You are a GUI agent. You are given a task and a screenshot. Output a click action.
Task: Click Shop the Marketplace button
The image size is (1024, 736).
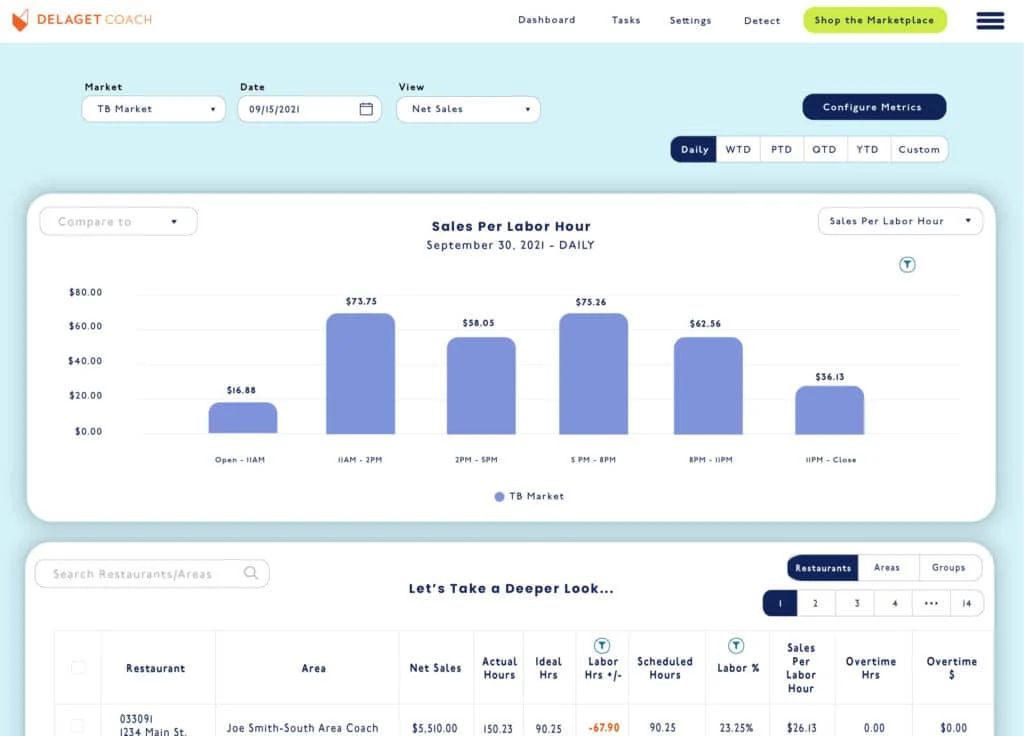pos(874,20)
